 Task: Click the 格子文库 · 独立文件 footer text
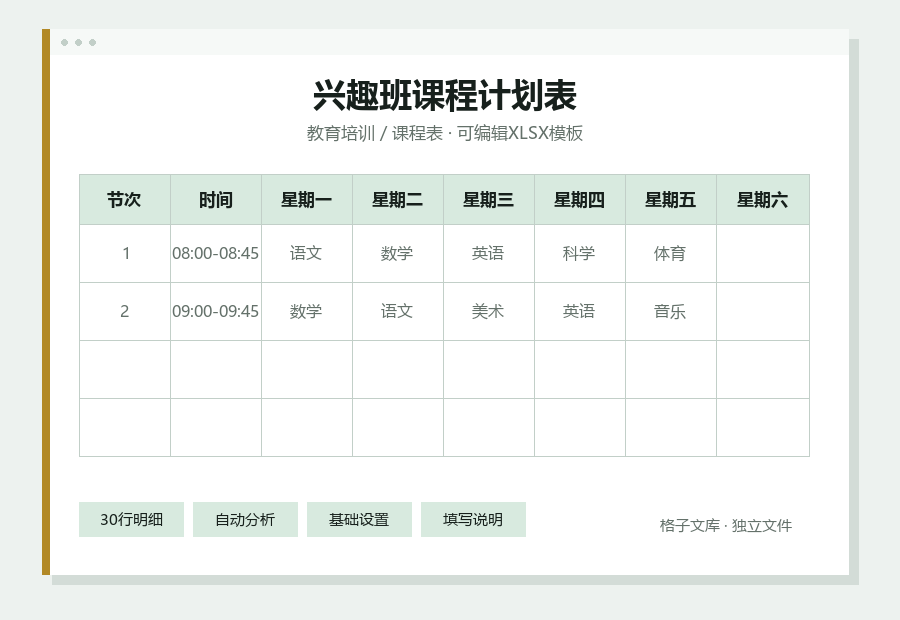[726, 525]
